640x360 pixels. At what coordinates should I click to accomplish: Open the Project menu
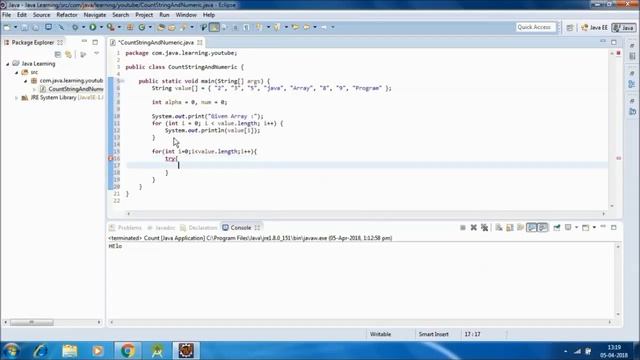(x=144, y=15)
